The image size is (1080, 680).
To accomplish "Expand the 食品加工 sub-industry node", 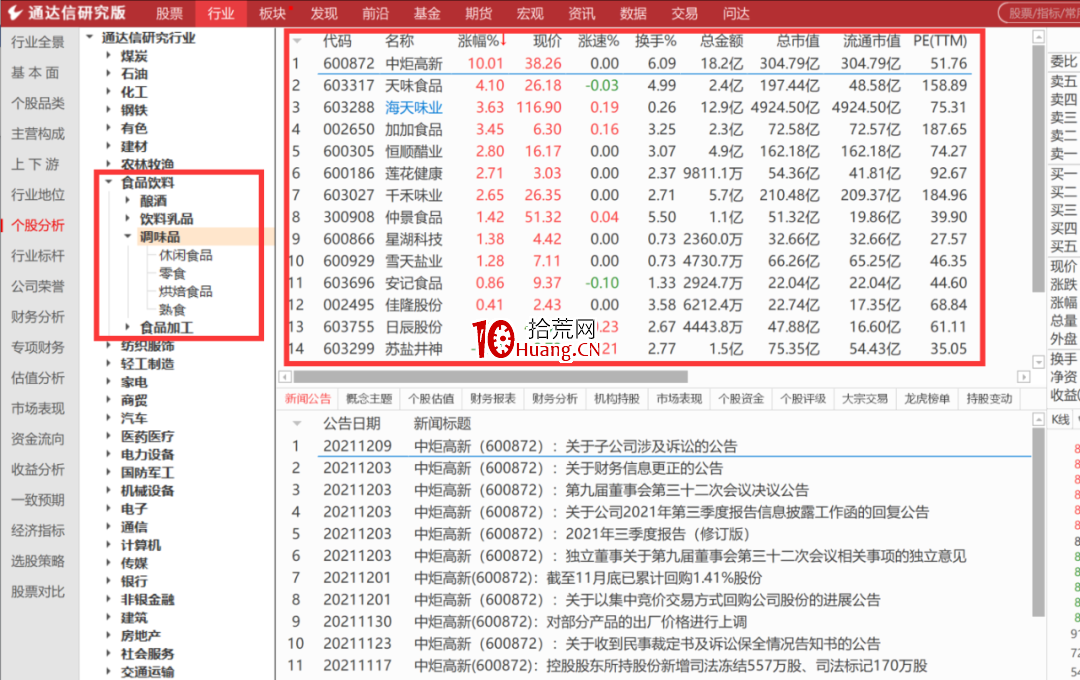I will (127, 327).
